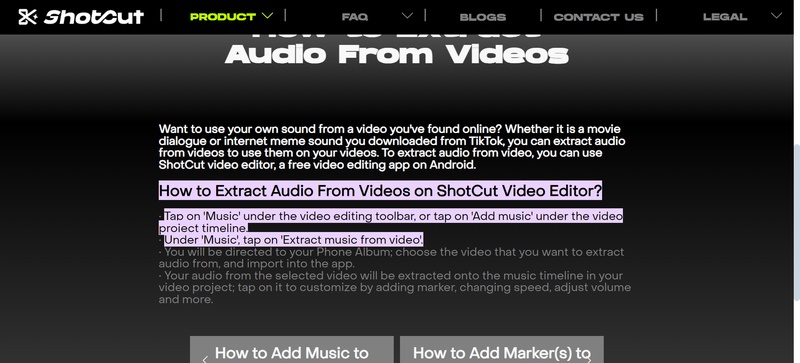Open the FAQ menu item
This screenshot has height=363, width=800.
point(355,17)
